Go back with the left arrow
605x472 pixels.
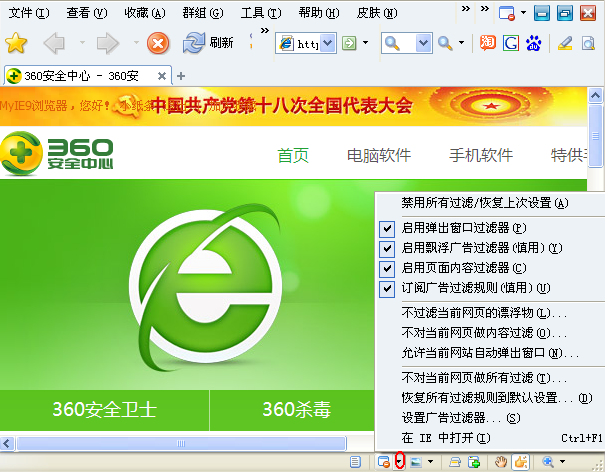pos(54,43)
